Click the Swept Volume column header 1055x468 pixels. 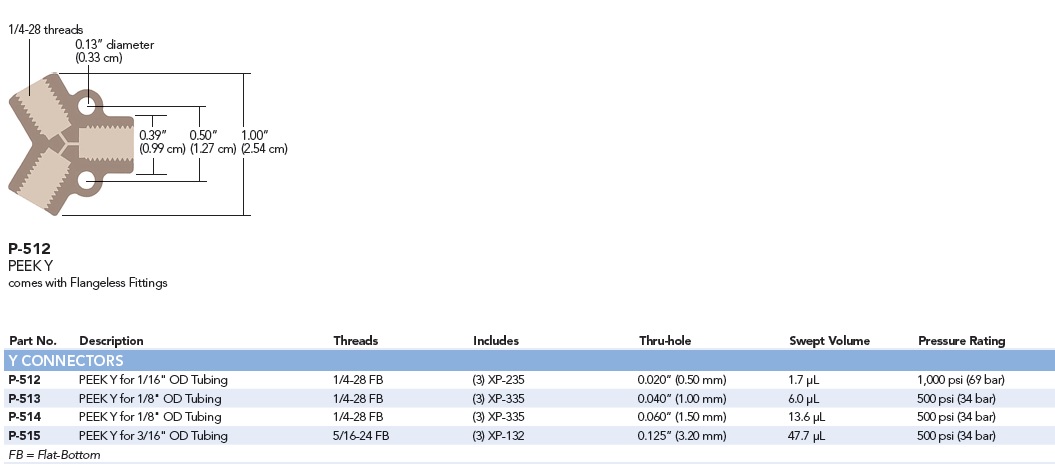(829, 341)
